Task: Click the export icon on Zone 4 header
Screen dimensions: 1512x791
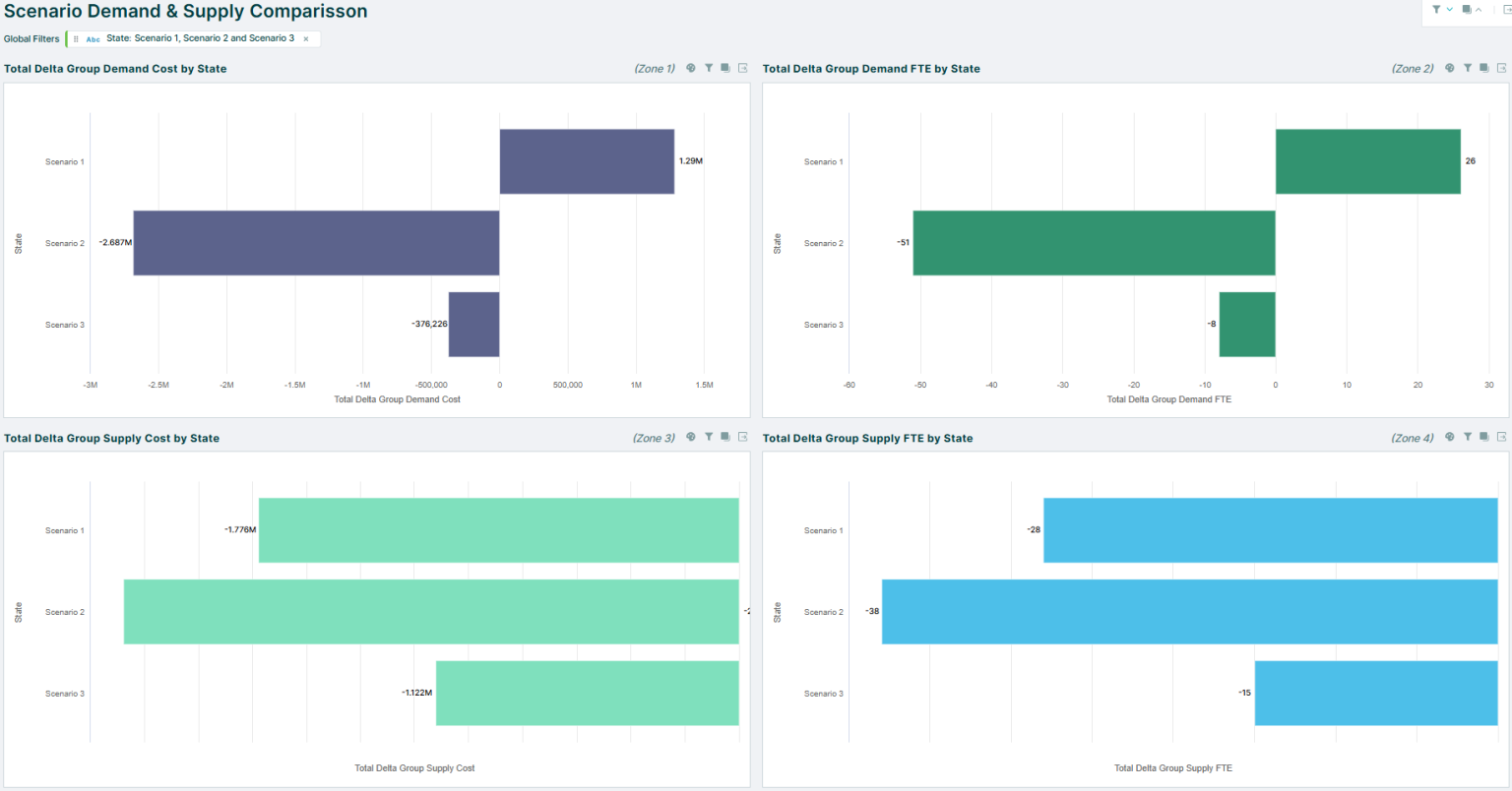Action: [1502, 437]
